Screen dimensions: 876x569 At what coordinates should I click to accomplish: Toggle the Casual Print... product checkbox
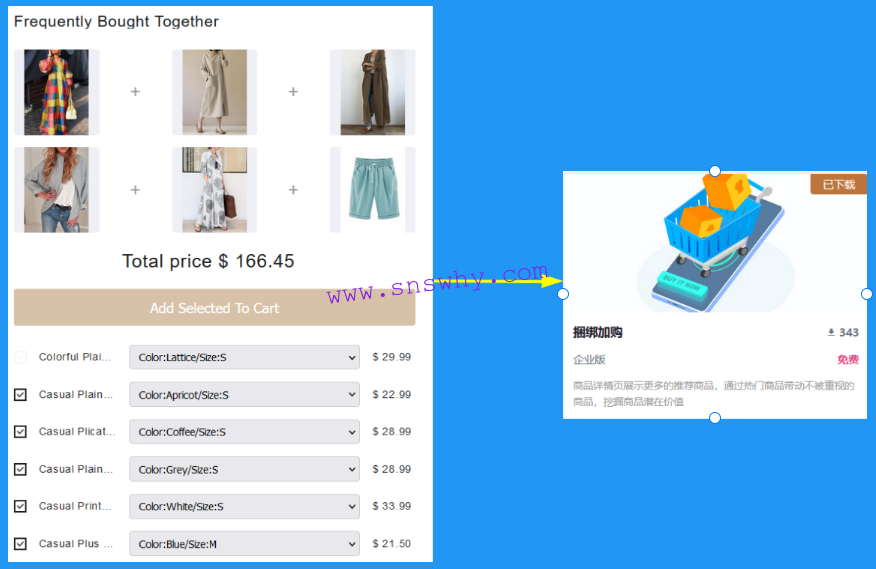click(x=20, y=506)
